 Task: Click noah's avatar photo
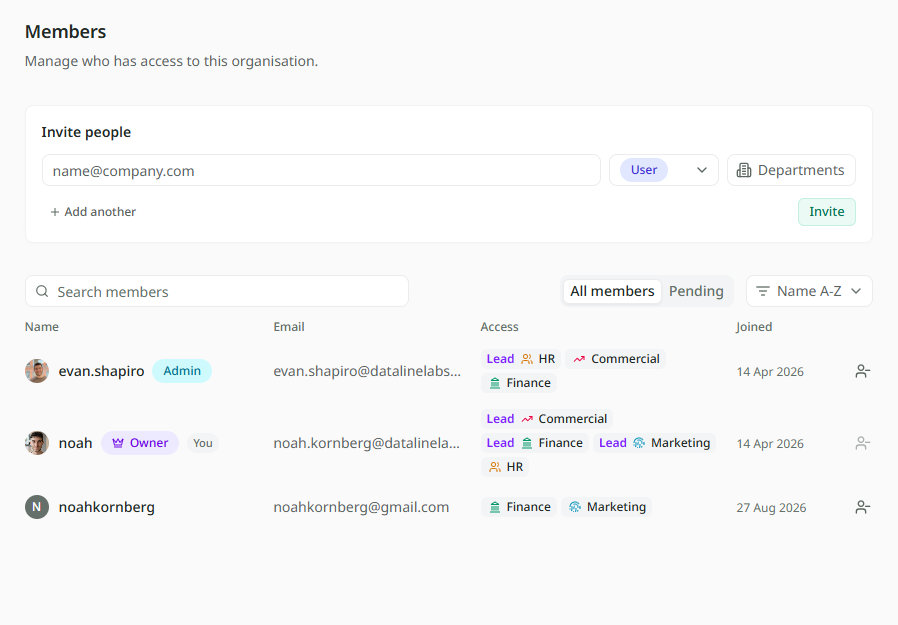37,443
